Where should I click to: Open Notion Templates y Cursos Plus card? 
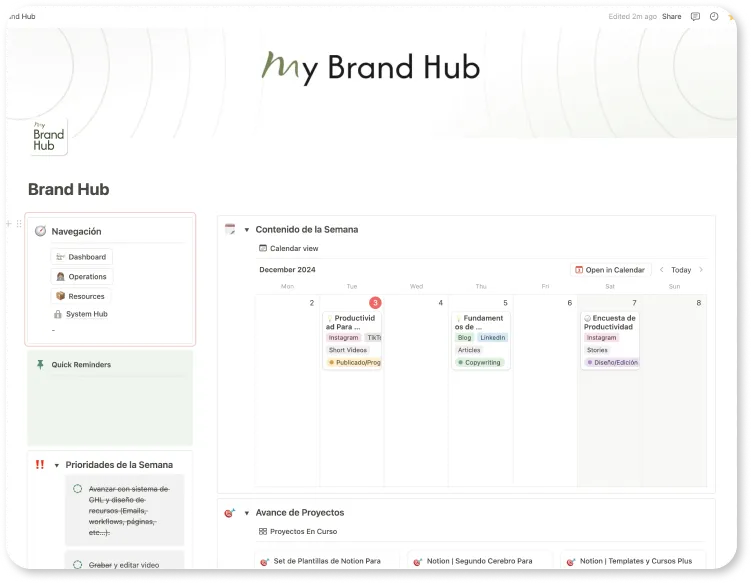pos(633,560)
